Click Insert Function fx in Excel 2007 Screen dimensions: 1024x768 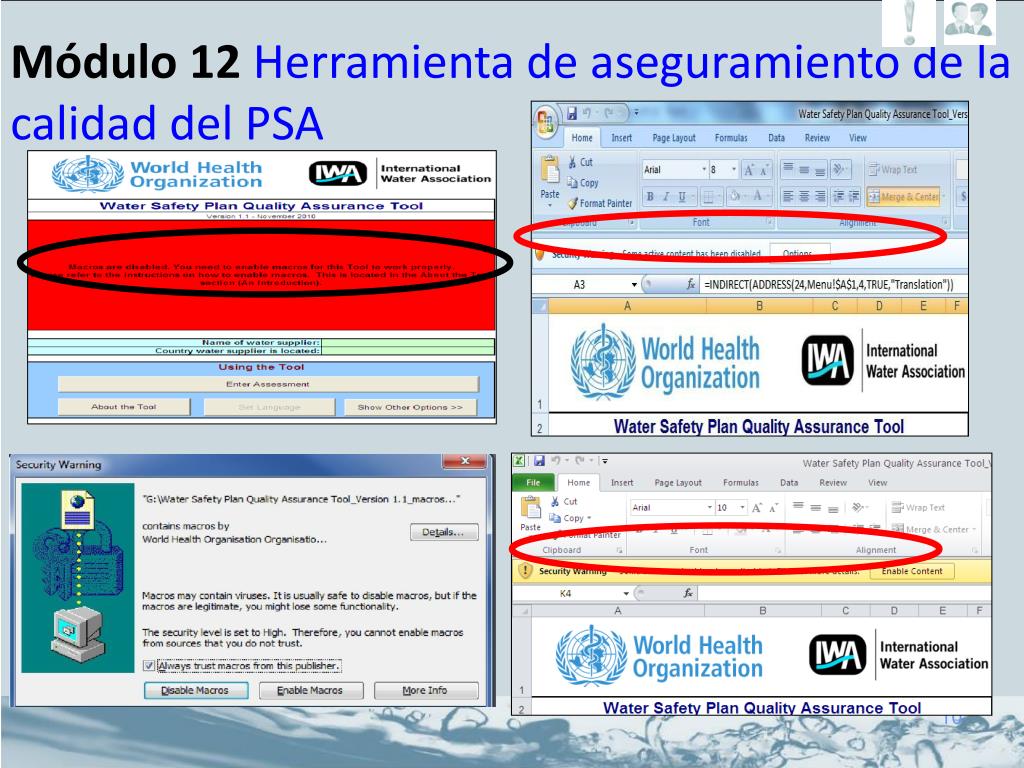(x=691, y=285)
